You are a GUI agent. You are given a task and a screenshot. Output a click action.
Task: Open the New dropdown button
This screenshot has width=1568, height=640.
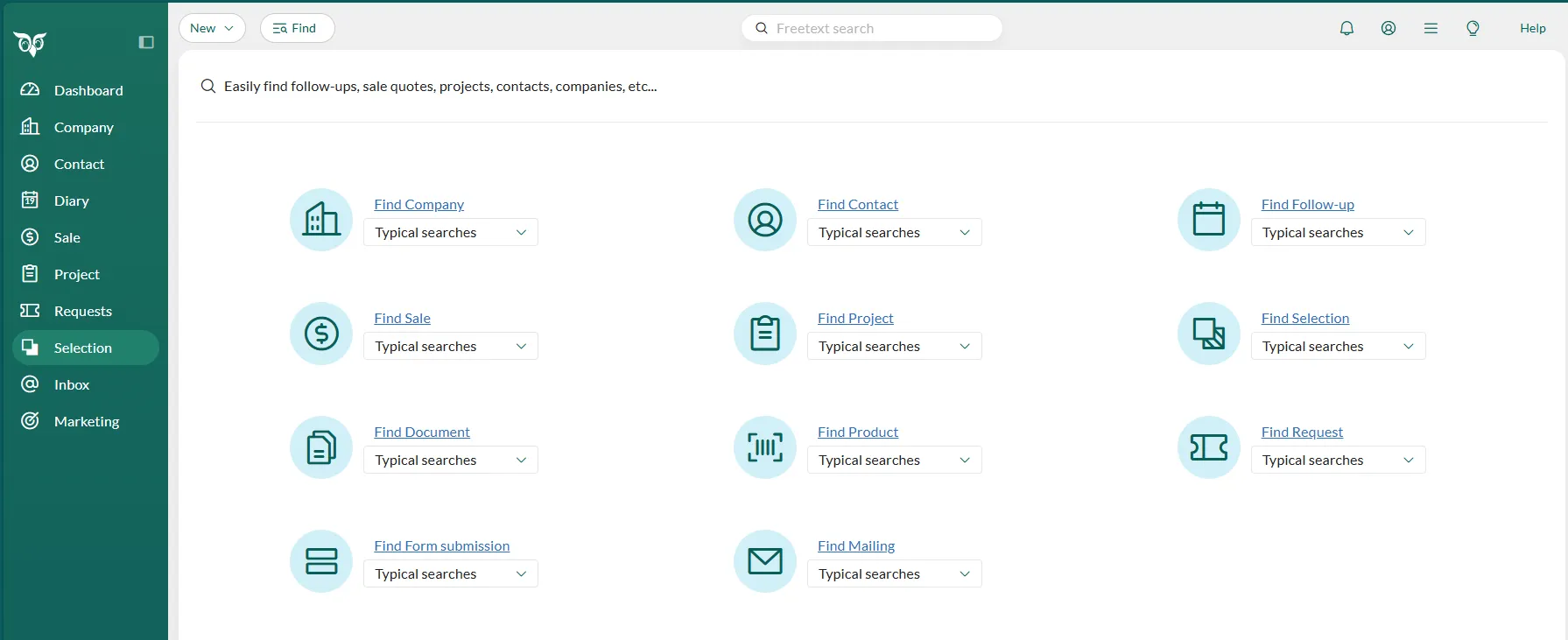pos(212,28)
